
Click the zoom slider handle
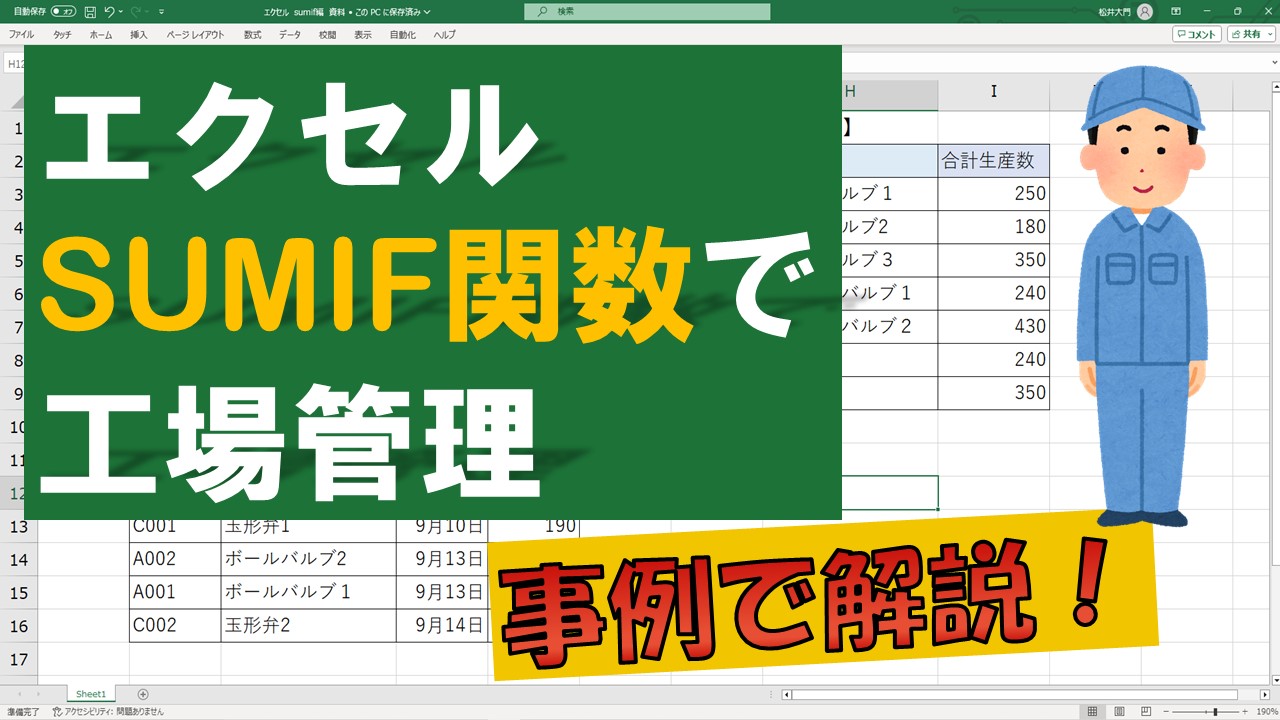click(1215, 712)
